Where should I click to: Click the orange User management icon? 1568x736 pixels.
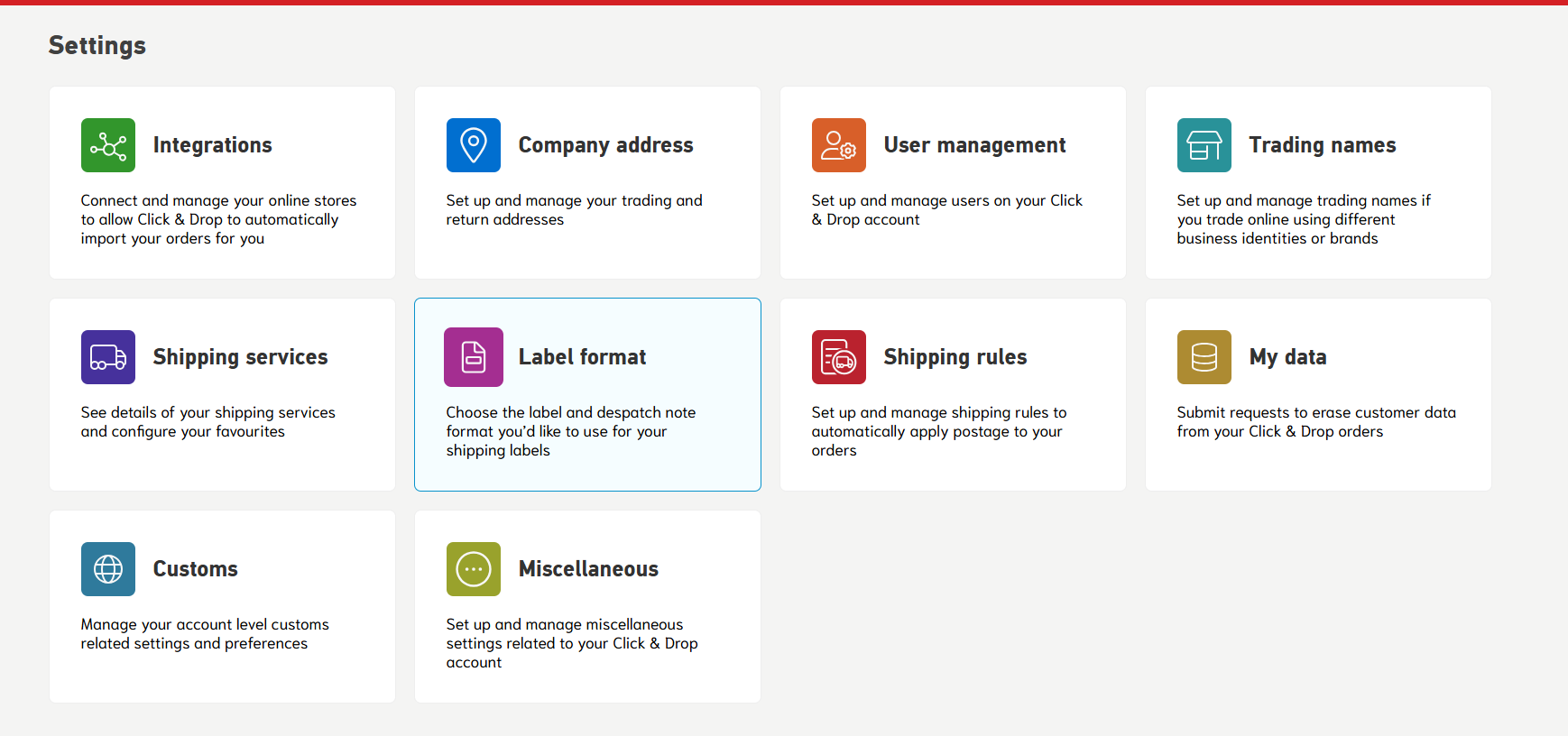(x=839, y=145)
